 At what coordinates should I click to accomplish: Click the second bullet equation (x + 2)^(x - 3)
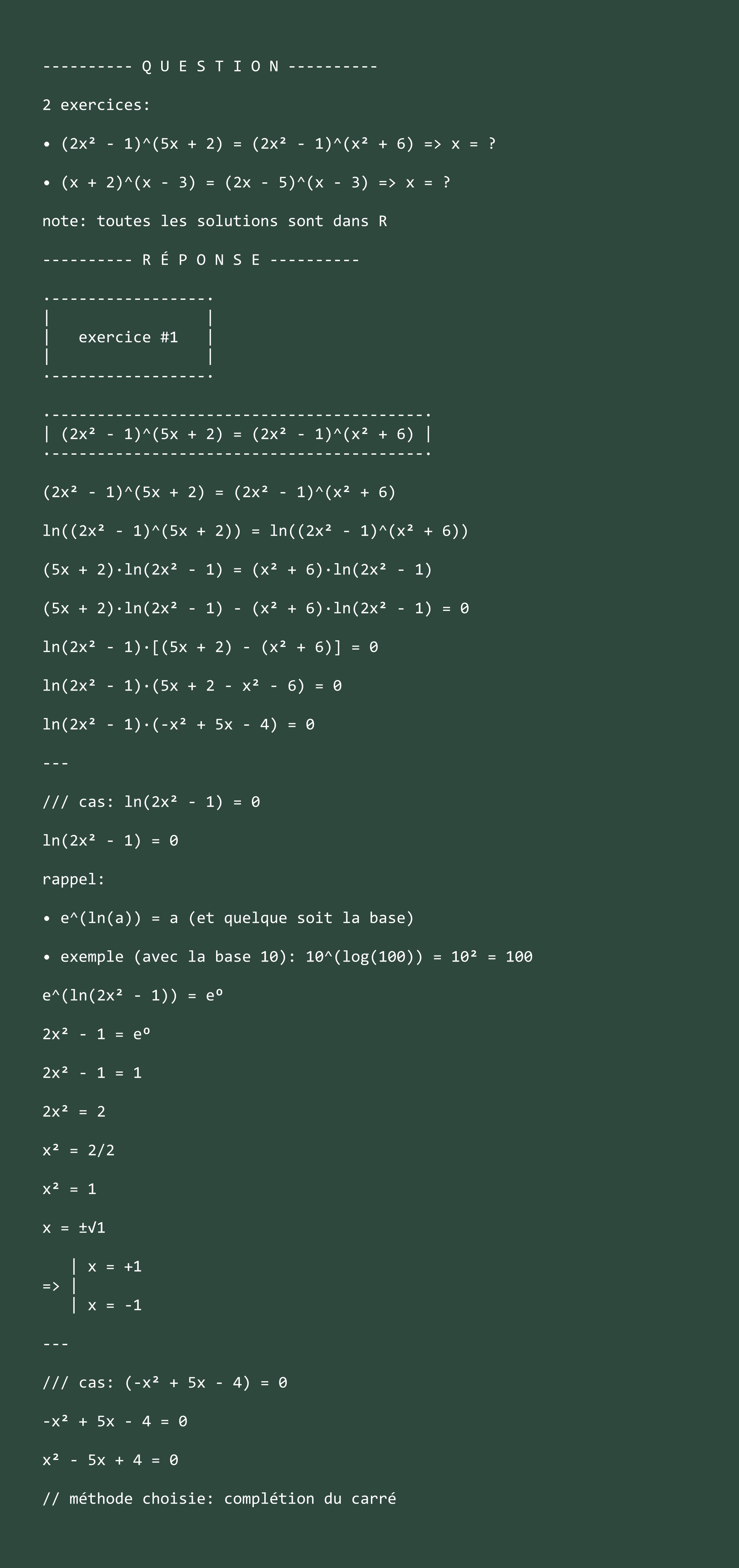click(x=247, y=183)
